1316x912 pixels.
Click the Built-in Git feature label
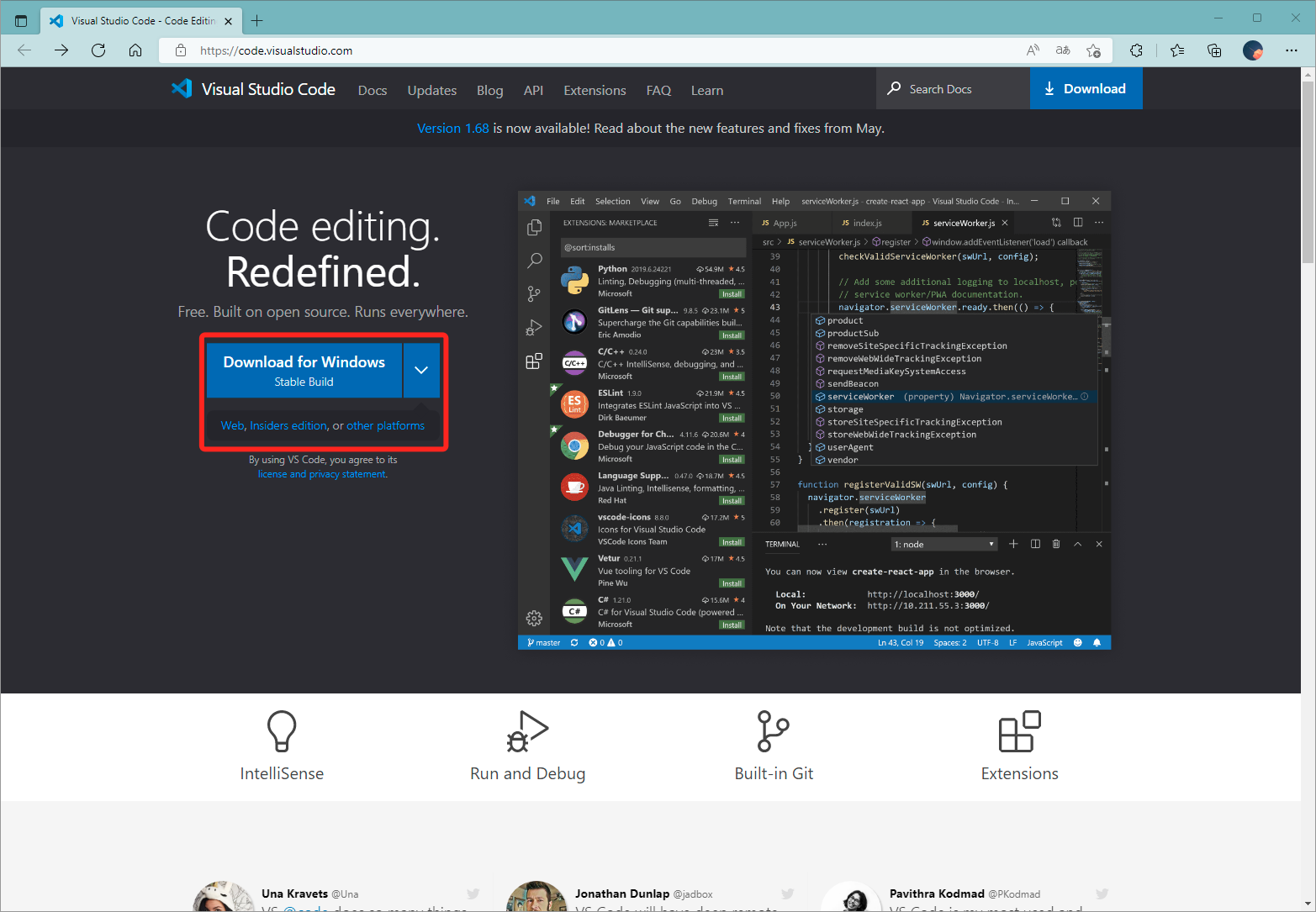pyautogui.click(x=774, y=773)
